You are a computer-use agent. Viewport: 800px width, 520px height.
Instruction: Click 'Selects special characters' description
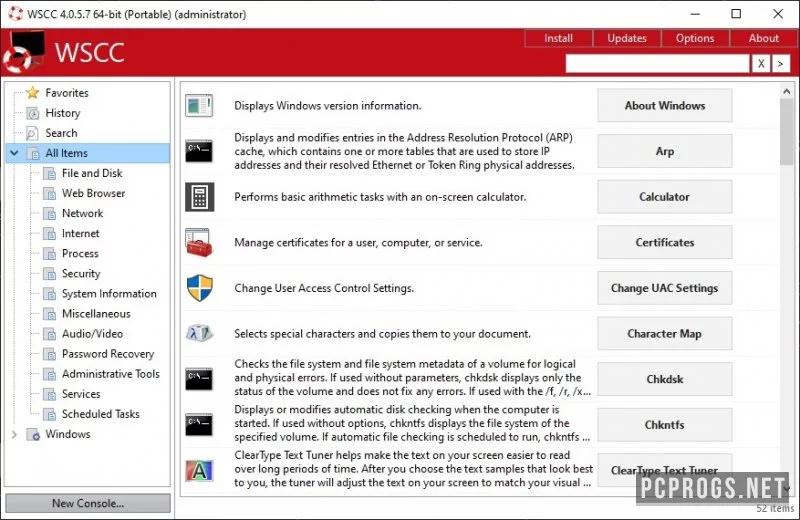tap(382, 334)
